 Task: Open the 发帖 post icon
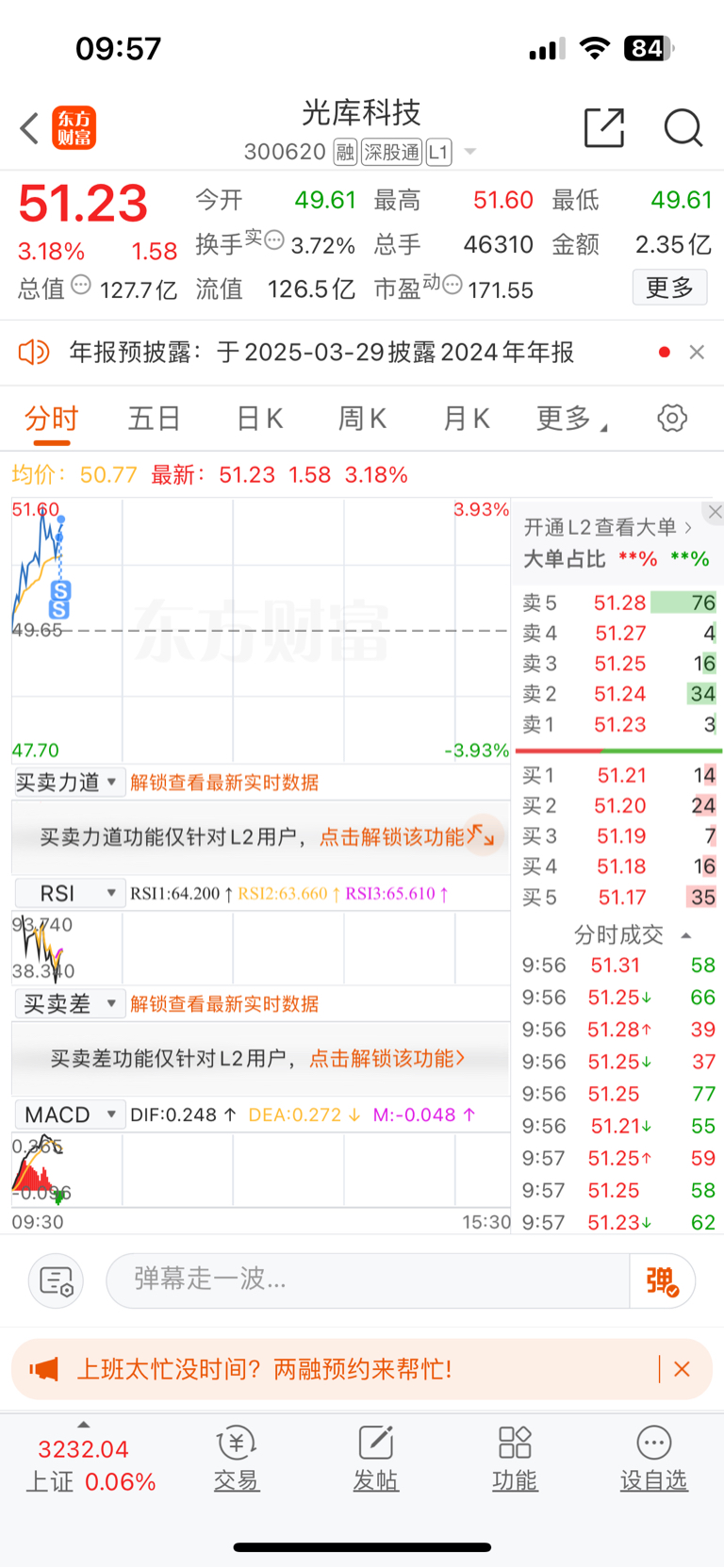[x=375, y=1458]
